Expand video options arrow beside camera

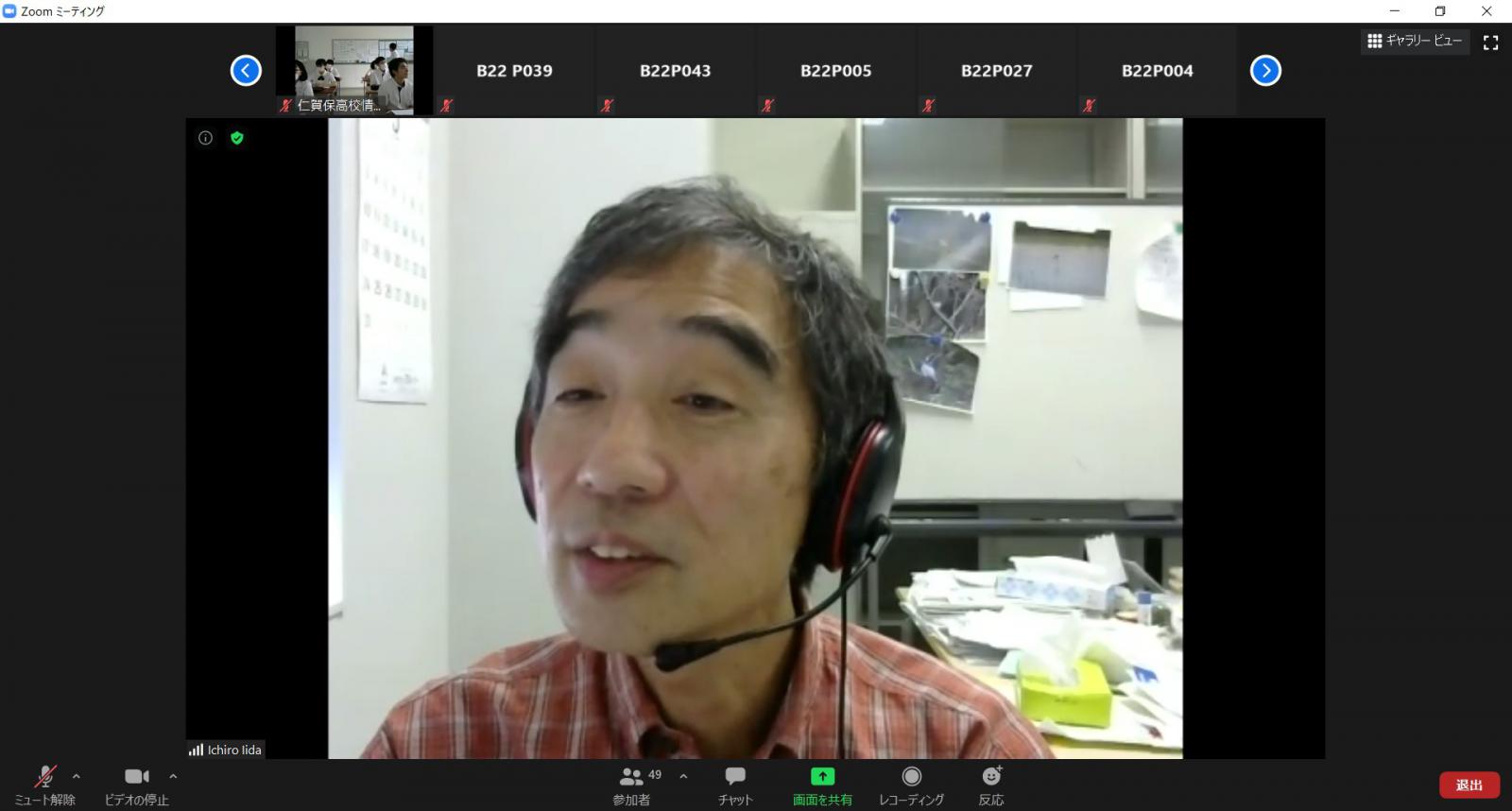pyautogui.click(x=173, y=776)
